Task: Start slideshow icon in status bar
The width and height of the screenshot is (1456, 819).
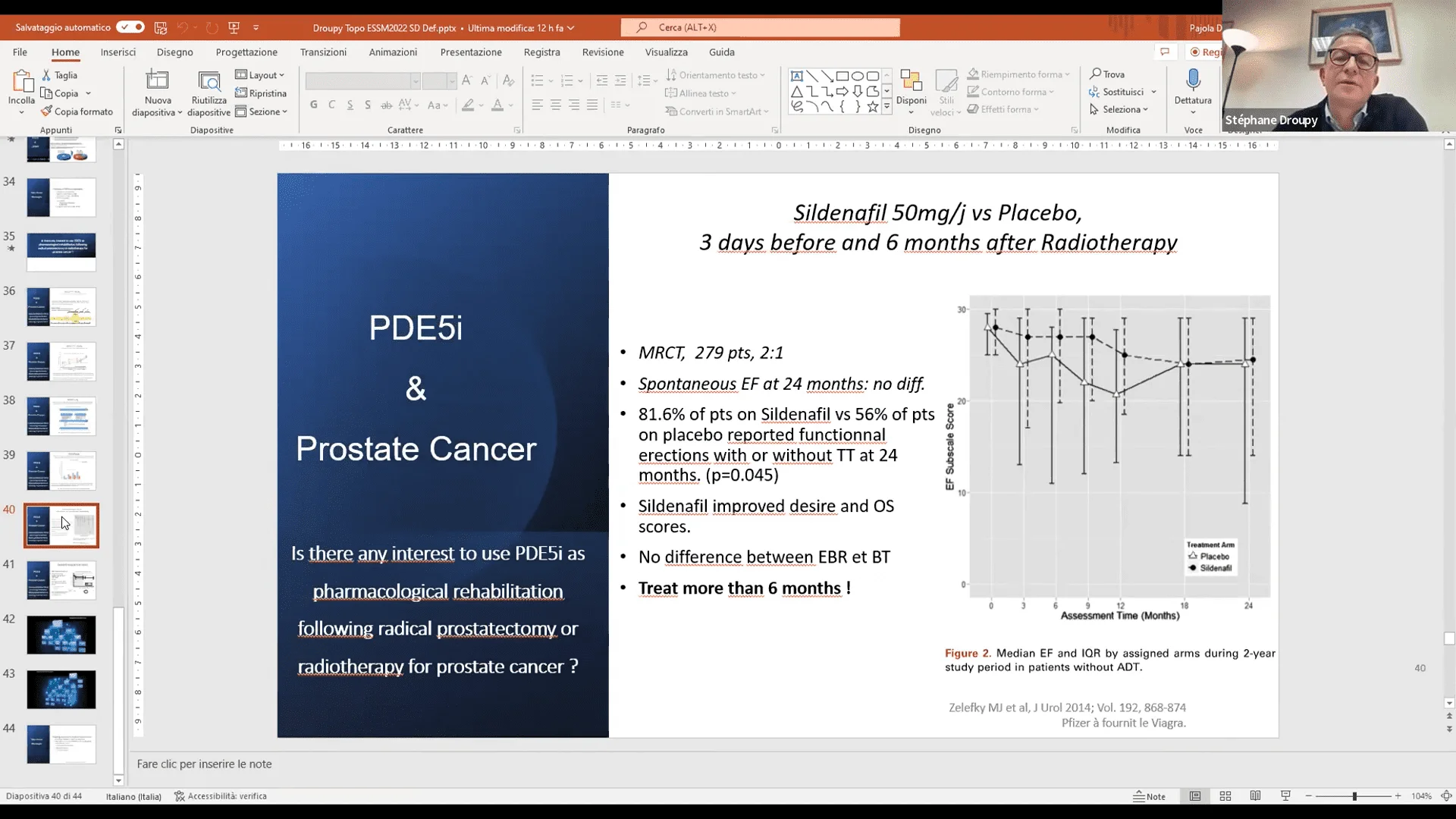Action: click(1285, 796)
